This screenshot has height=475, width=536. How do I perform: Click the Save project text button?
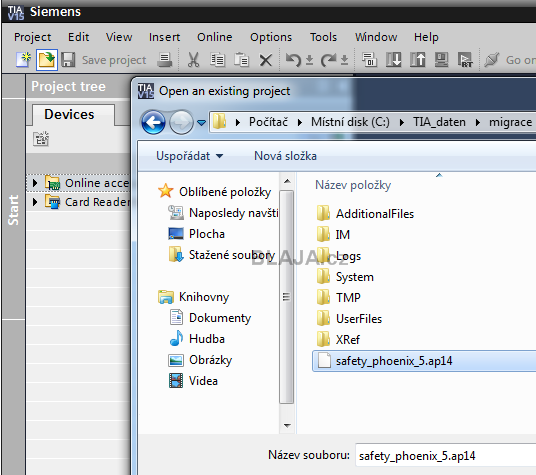click(114, 60)
